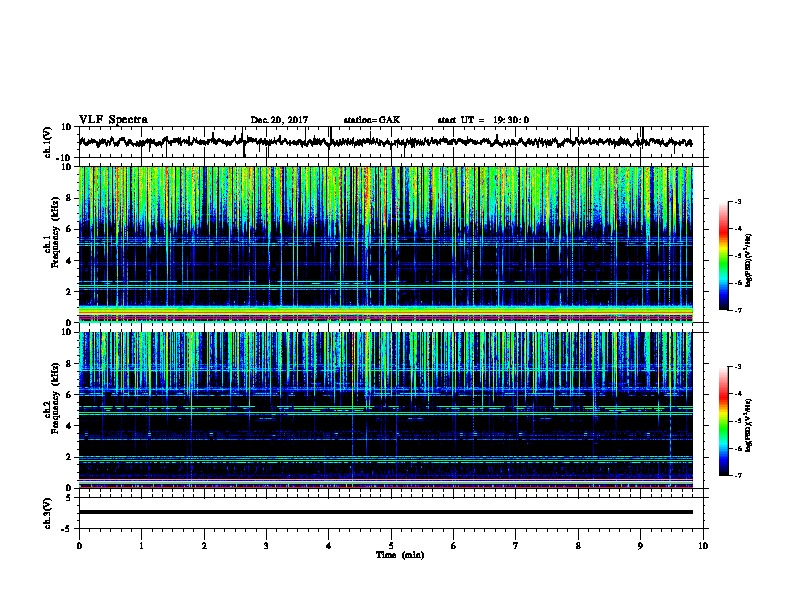
Task: Click the ch.1 color bar log(PSD) label
Action: (749, 260)
